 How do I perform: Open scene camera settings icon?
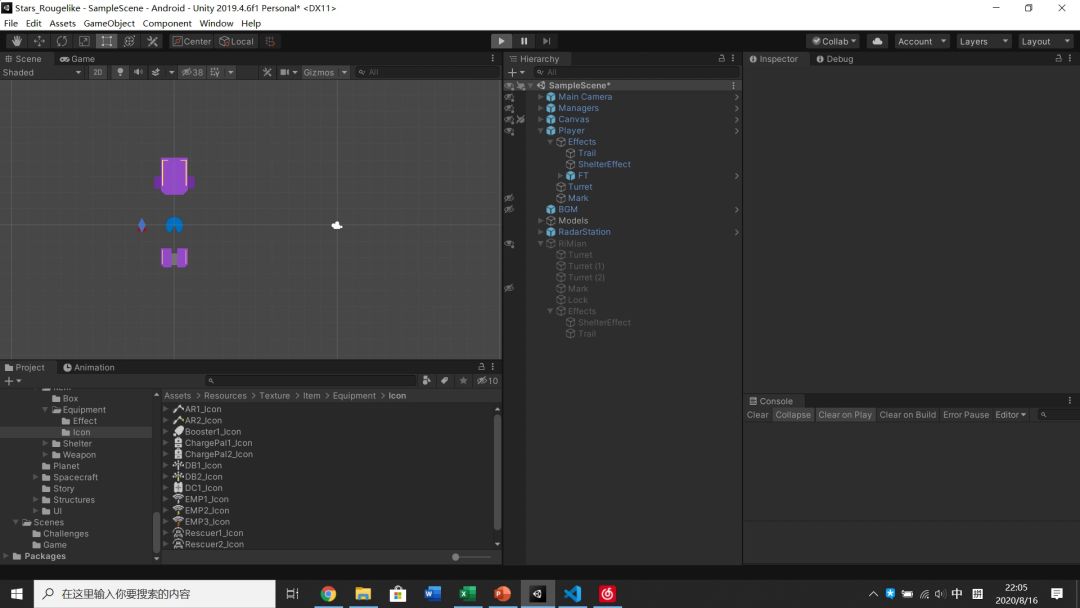point(284,72)
